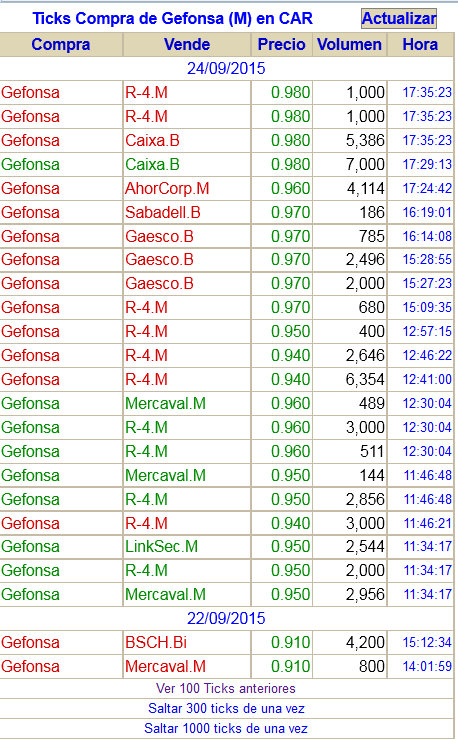This screenshot has height=740, width=458.
Task: Click the time 15:09:35
Action: (x=427, y=307)
